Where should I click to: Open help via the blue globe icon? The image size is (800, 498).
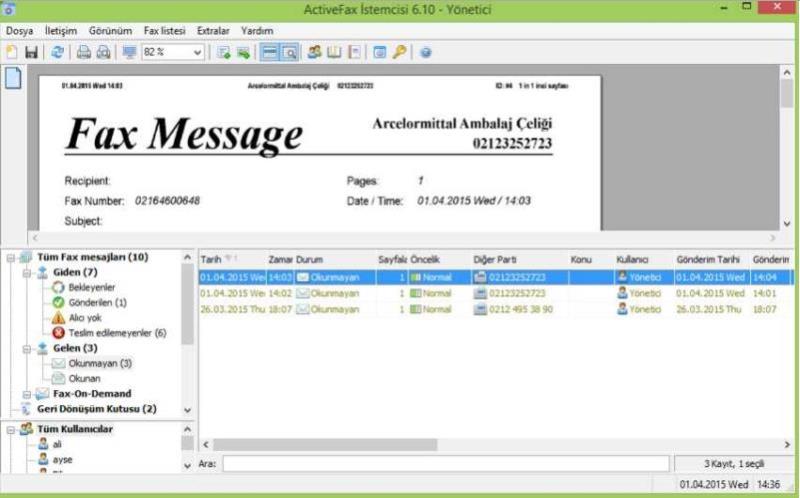[426, 52]
